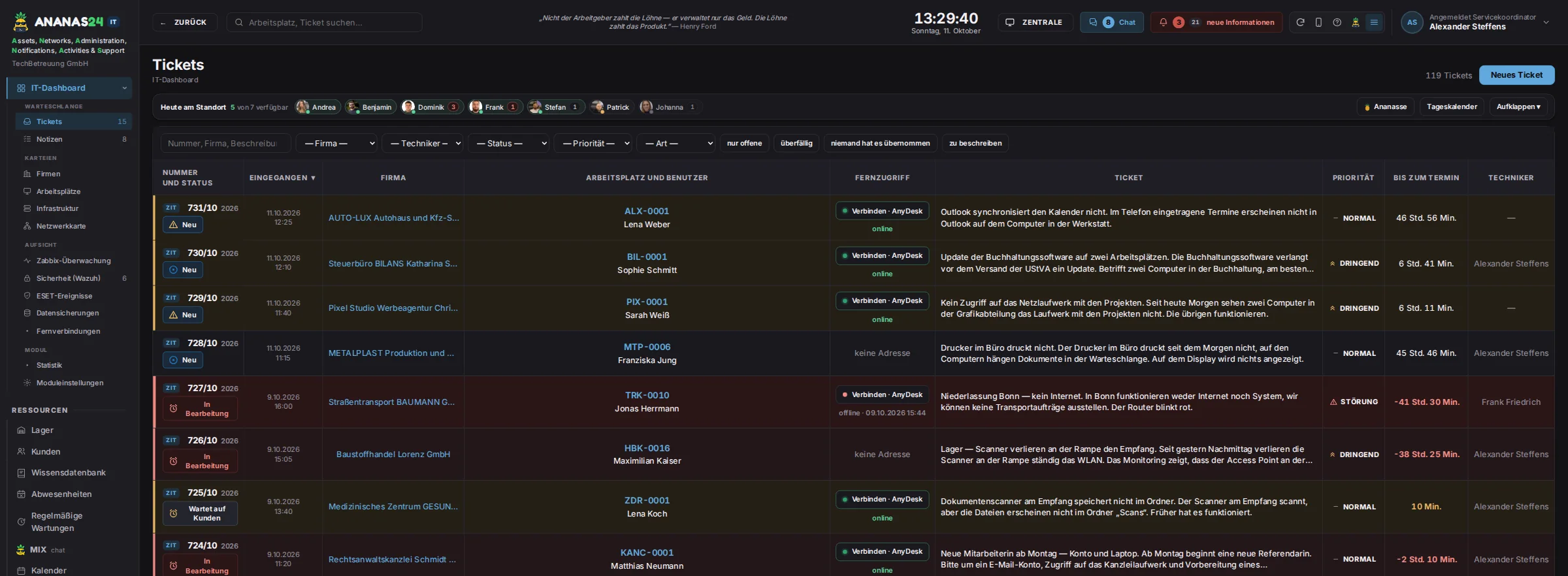Click the Zurück back button

[x=185, y=22]
